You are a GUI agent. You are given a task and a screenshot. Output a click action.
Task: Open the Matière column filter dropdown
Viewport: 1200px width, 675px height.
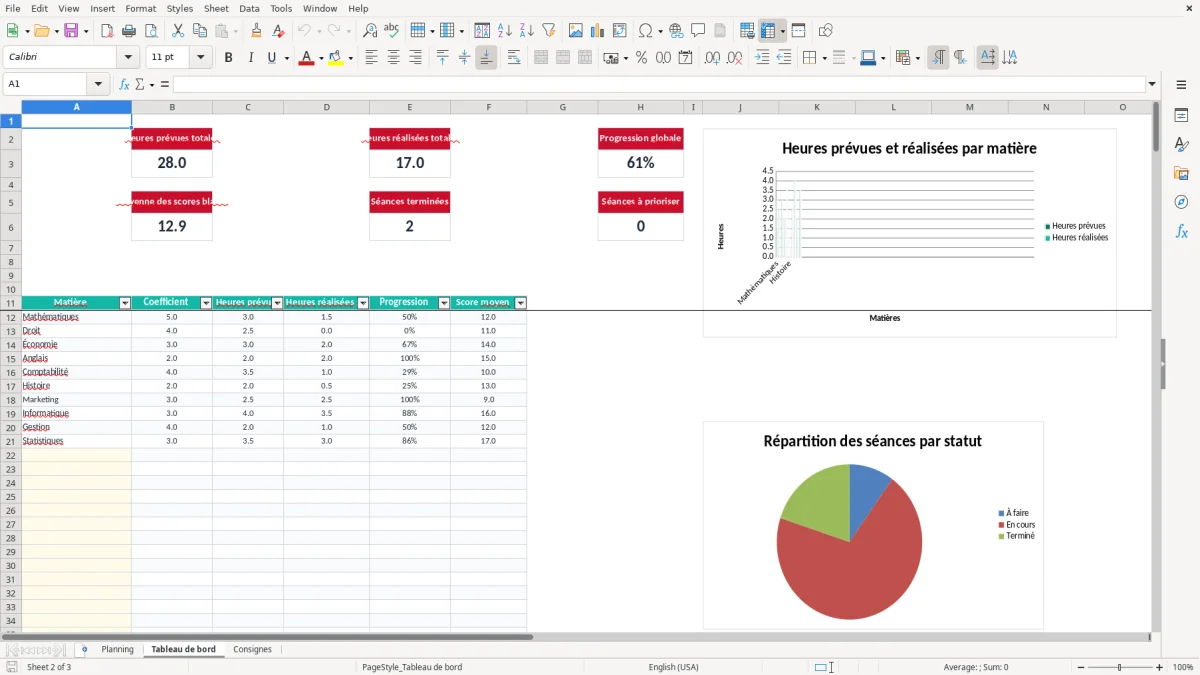coord(125,303)
